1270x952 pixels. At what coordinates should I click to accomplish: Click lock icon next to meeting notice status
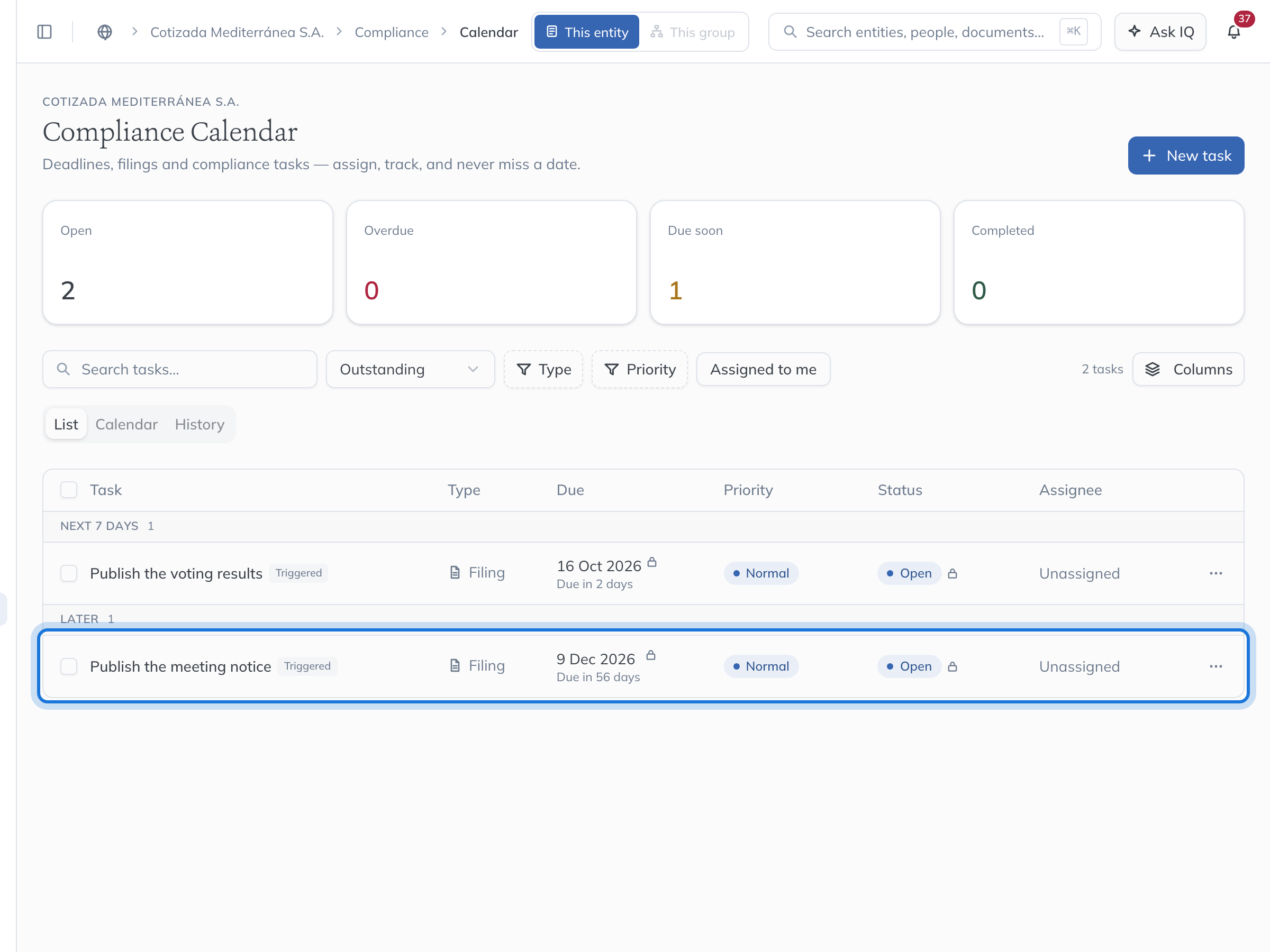[952, 666]
